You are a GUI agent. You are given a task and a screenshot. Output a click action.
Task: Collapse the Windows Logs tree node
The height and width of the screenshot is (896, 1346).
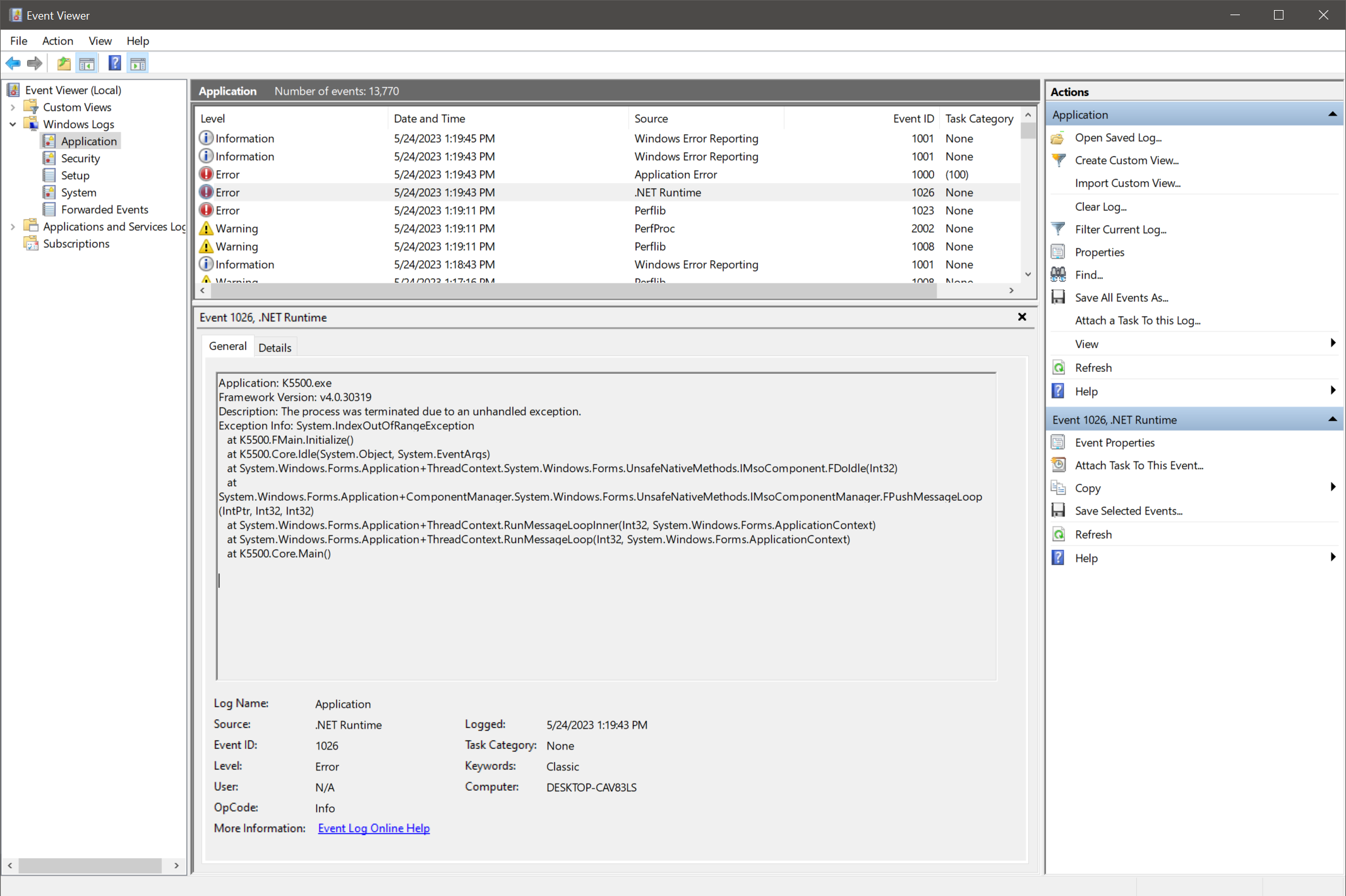(13, 124)
